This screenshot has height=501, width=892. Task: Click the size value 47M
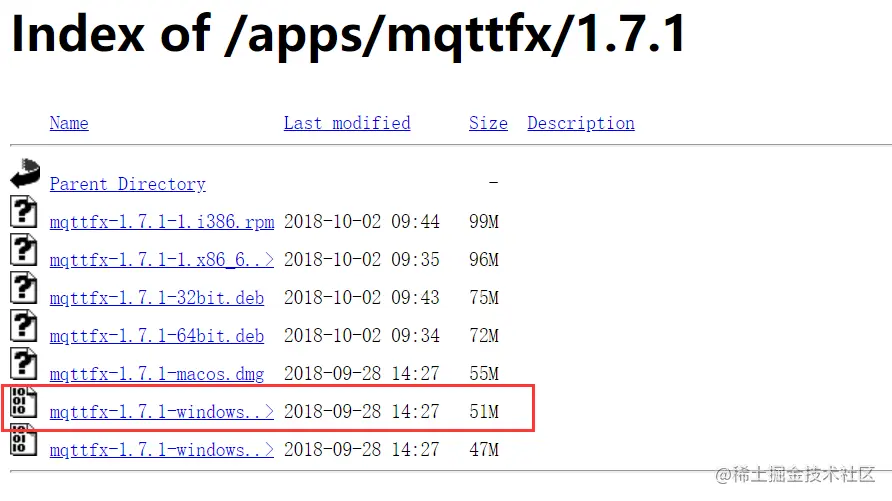(x=484, y=450)
